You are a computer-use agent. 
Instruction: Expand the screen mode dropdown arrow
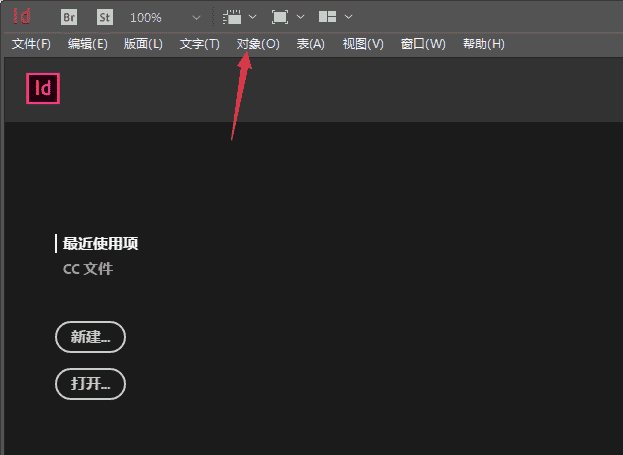[301, 17]
